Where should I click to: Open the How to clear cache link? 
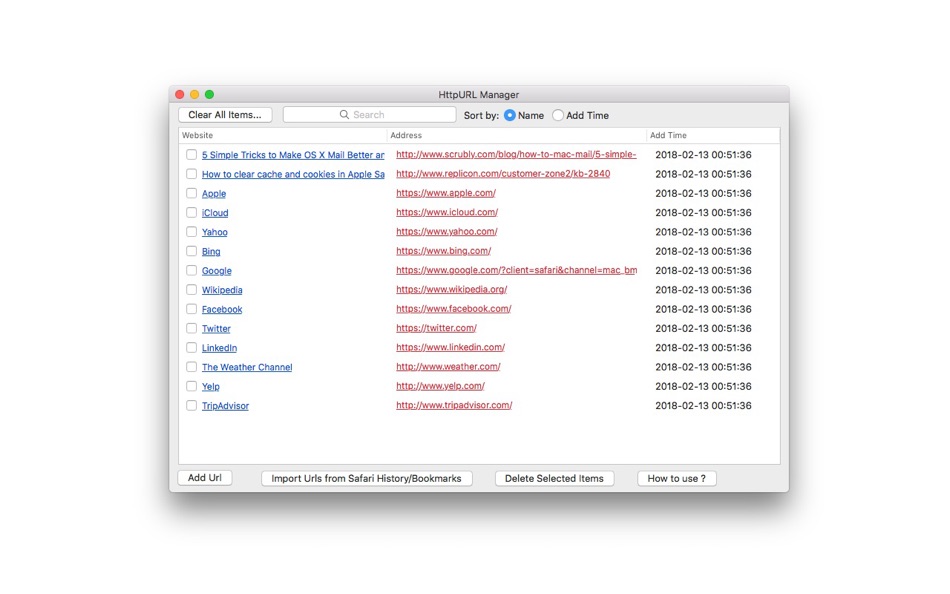click(x=293, y=175)
